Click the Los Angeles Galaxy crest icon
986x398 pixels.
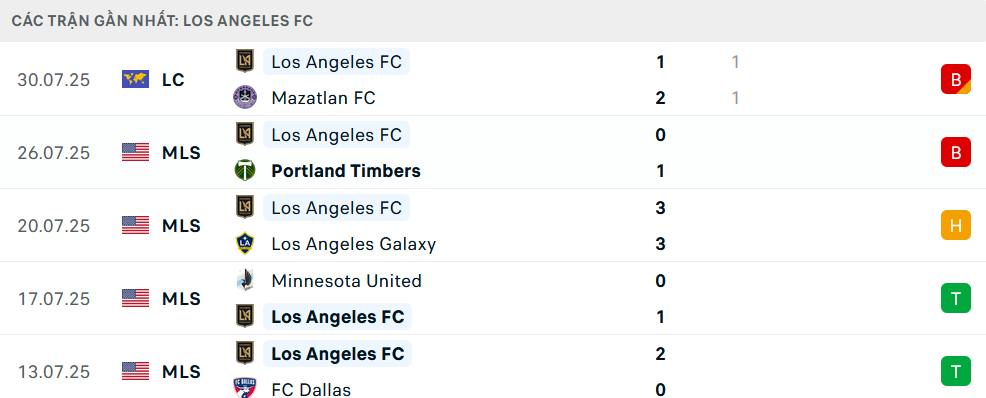coord(245,243)
